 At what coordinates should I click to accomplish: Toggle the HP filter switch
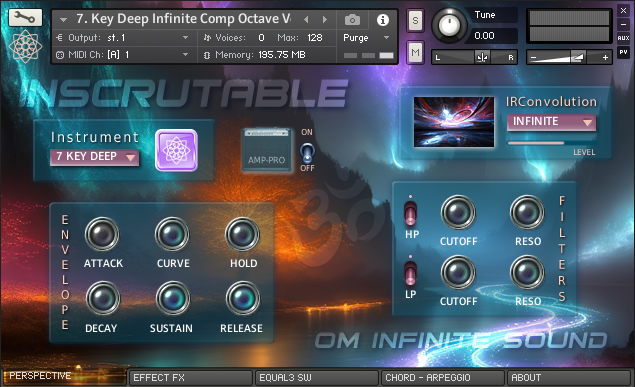410,212
